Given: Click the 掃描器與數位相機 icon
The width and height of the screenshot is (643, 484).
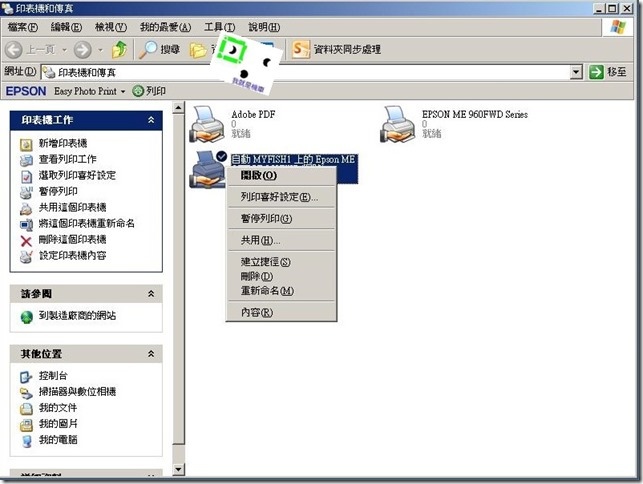Looking at the screenshot, I should point(26,393).
